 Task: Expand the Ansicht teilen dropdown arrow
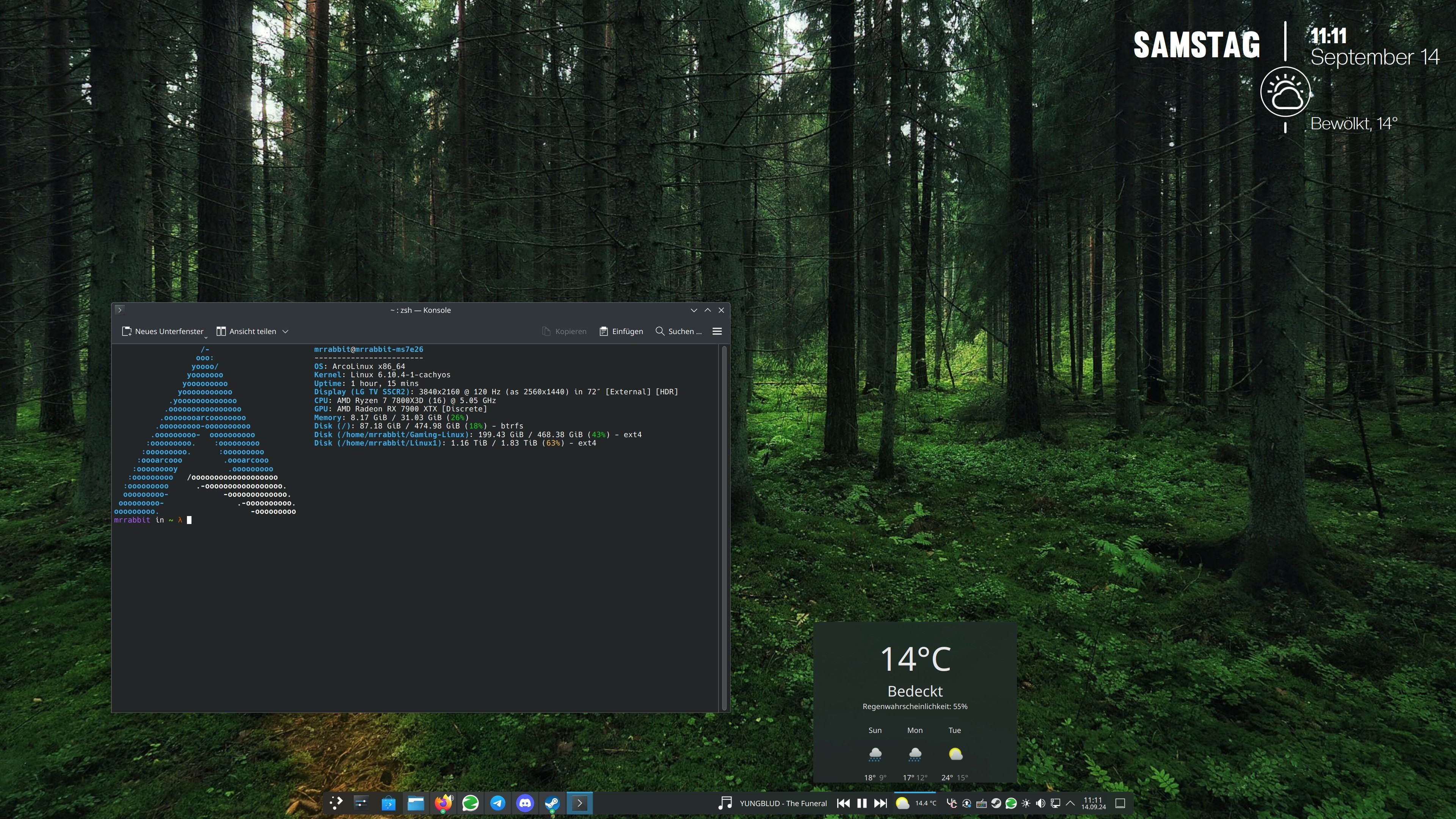(286, 332)
